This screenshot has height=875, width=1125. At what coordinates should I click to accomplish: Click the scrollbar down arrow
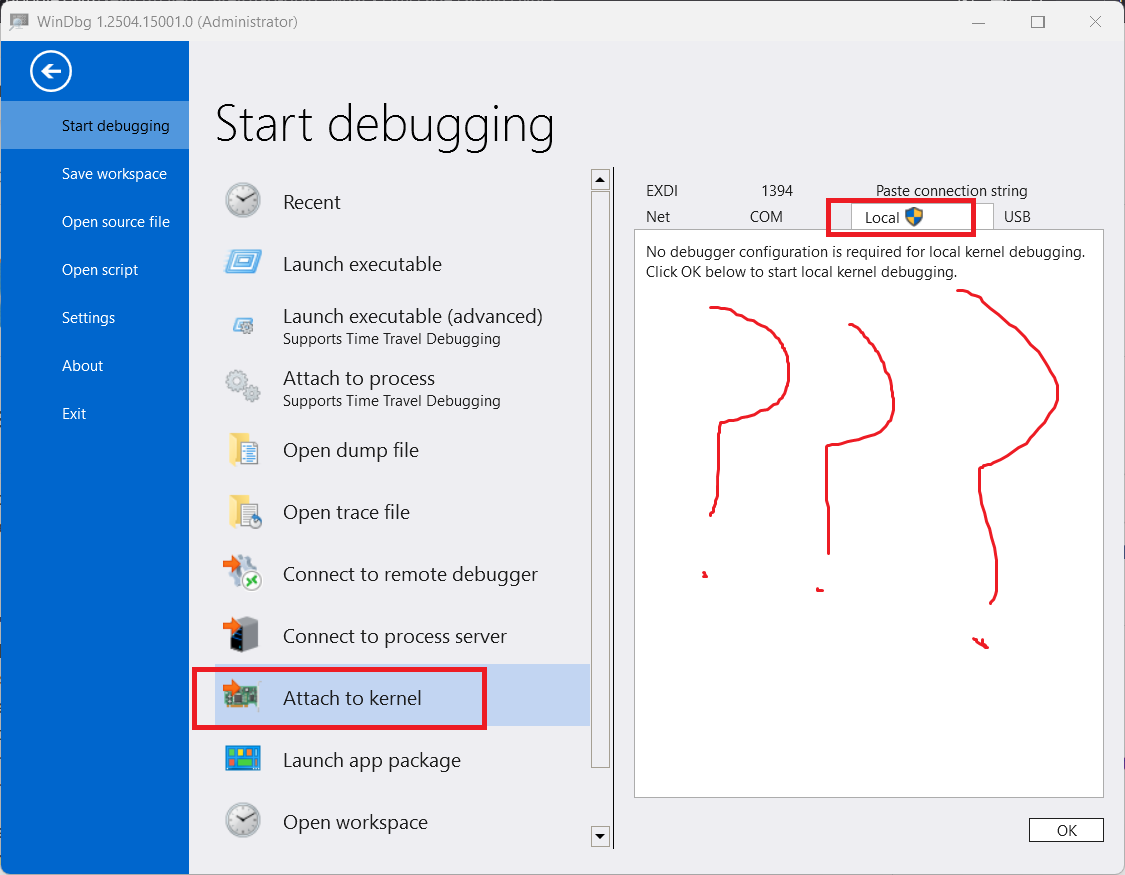click(x=601, y=836)
